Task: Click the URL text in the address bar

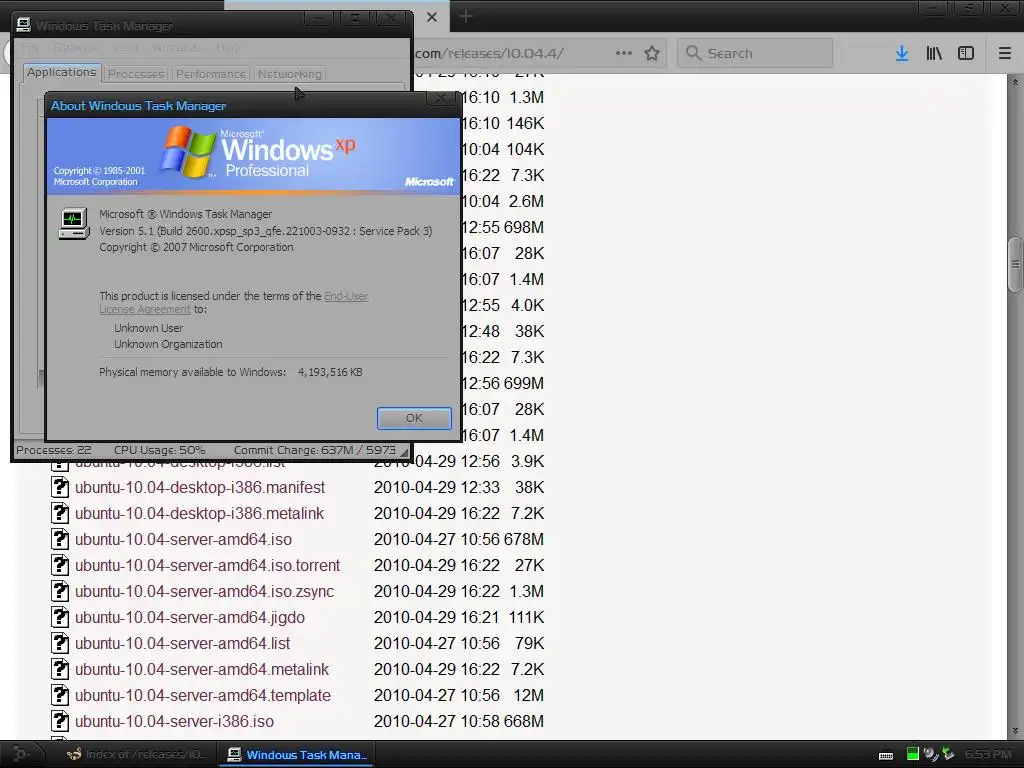Action: pyautogui.click(x=489, y=53)
